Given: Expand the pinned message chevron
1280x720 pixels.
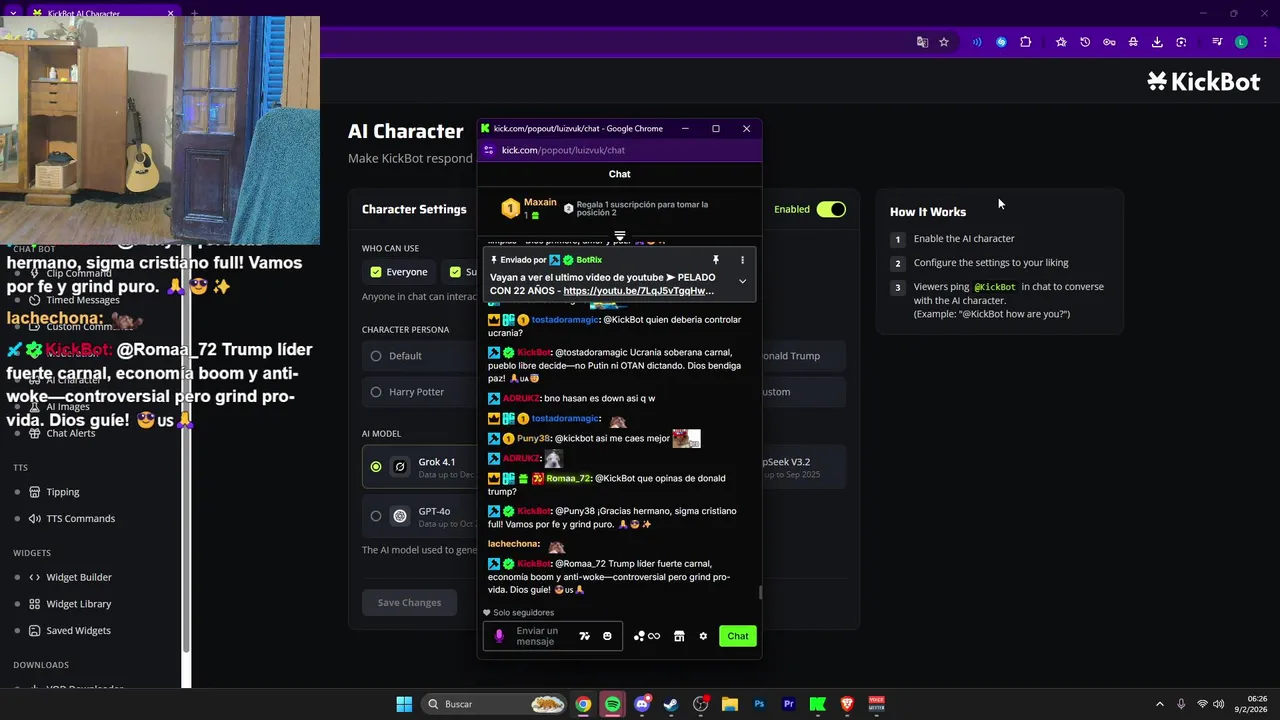Looking at the screenshot, I should [x=742, y=281].
